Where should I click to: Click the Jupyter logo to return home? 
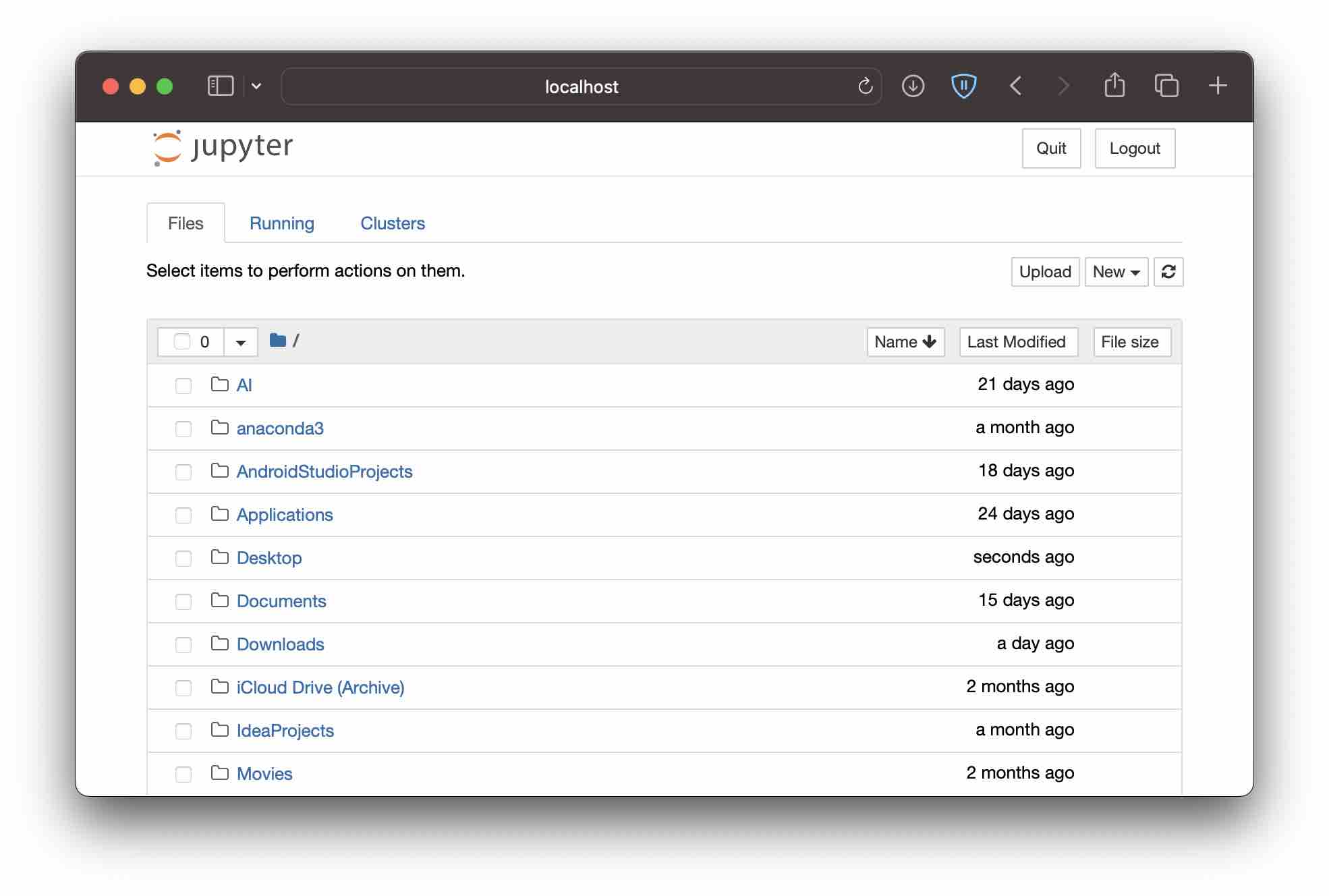click(x=221, y=147)
